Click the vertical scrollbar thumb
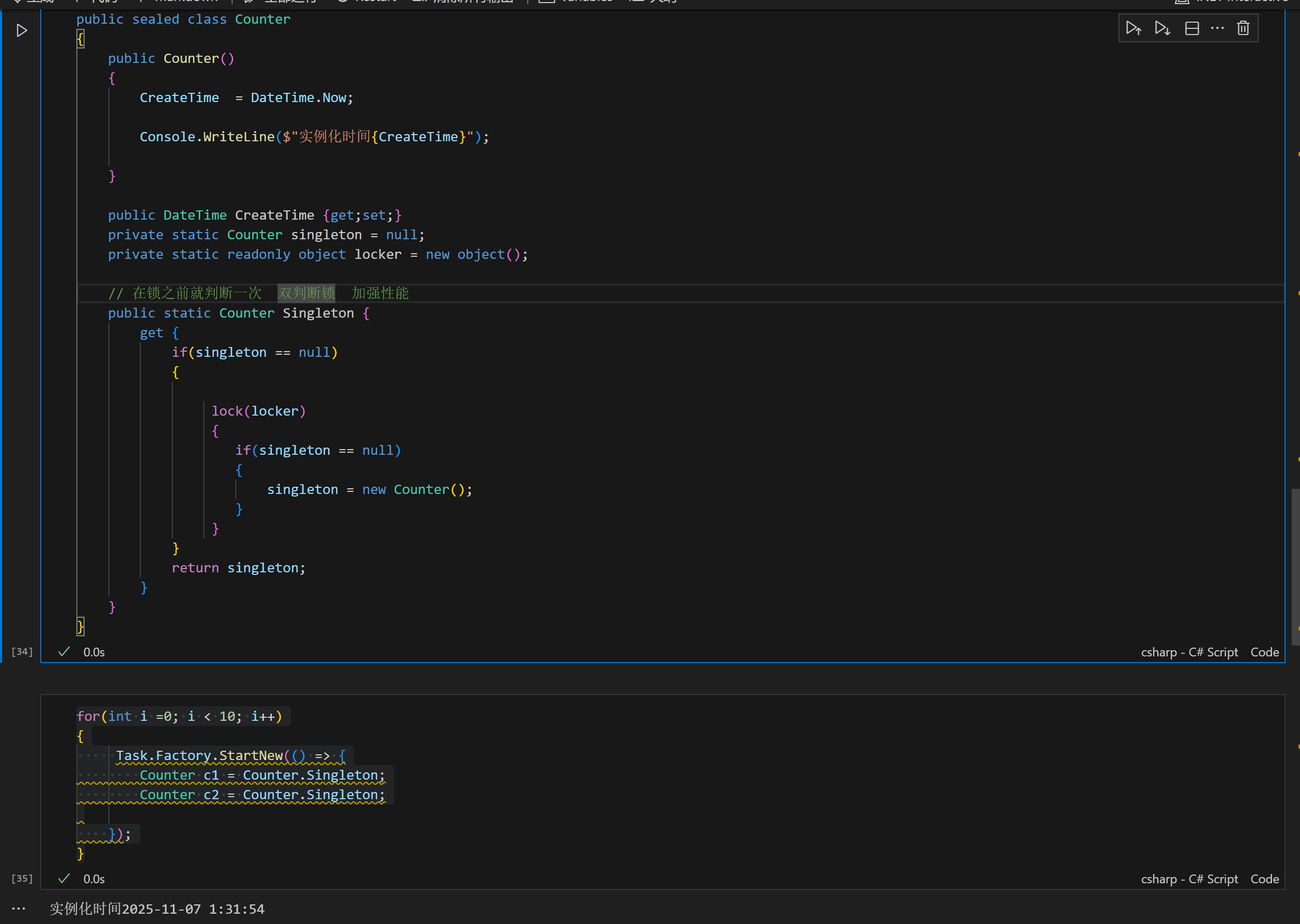1300x924 pixels. (1295, 566)
